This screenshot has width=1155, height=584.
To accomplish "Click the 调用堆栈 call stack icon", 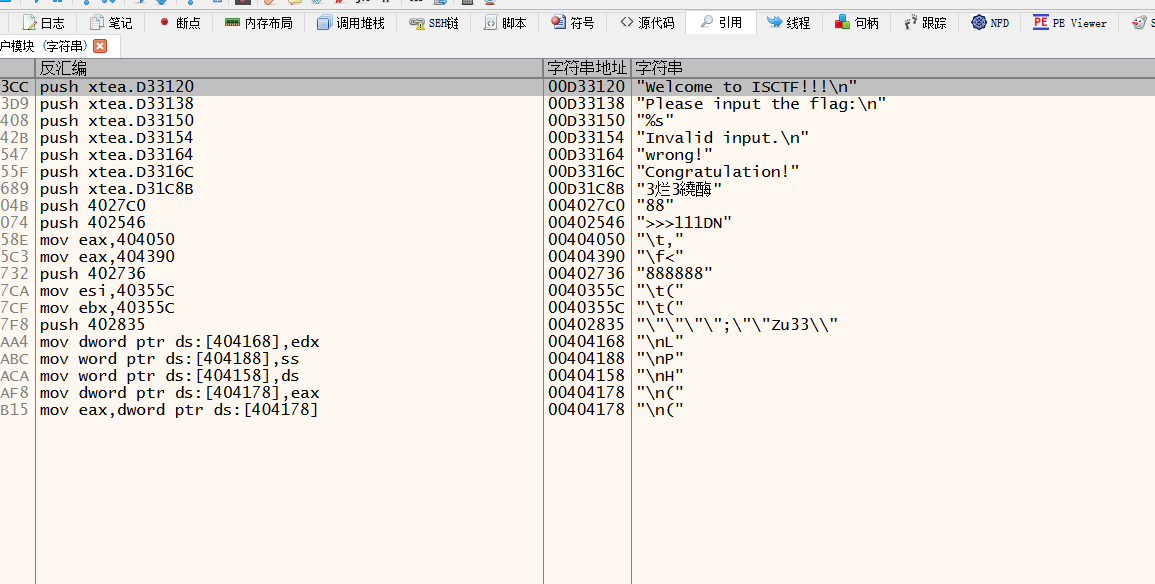I will (324, 22).
